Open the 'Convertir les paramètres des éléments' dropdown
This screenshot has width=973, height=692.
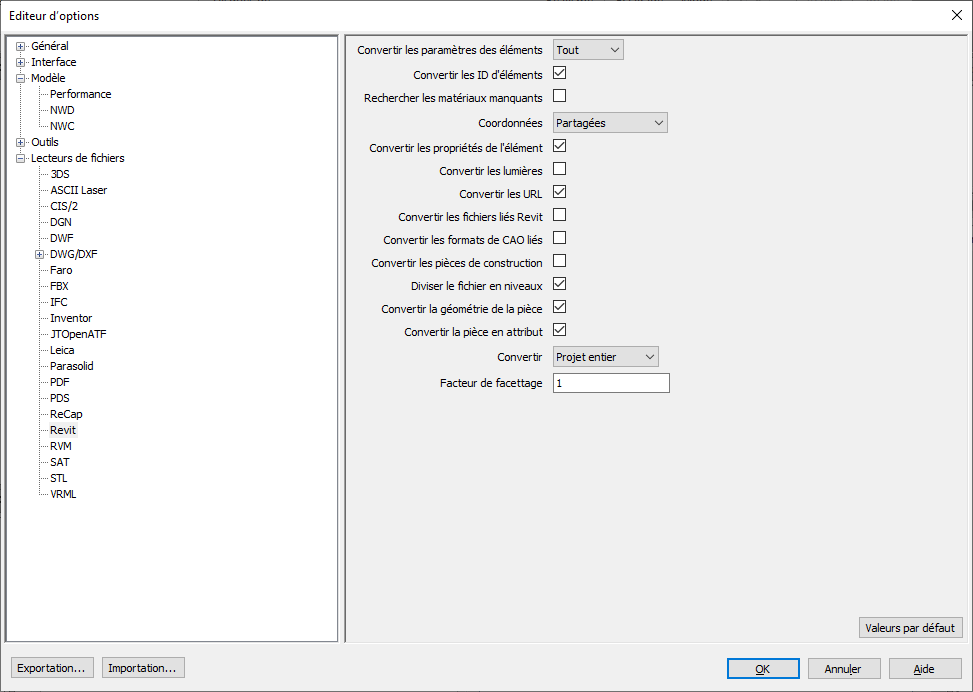coord(588,50)
